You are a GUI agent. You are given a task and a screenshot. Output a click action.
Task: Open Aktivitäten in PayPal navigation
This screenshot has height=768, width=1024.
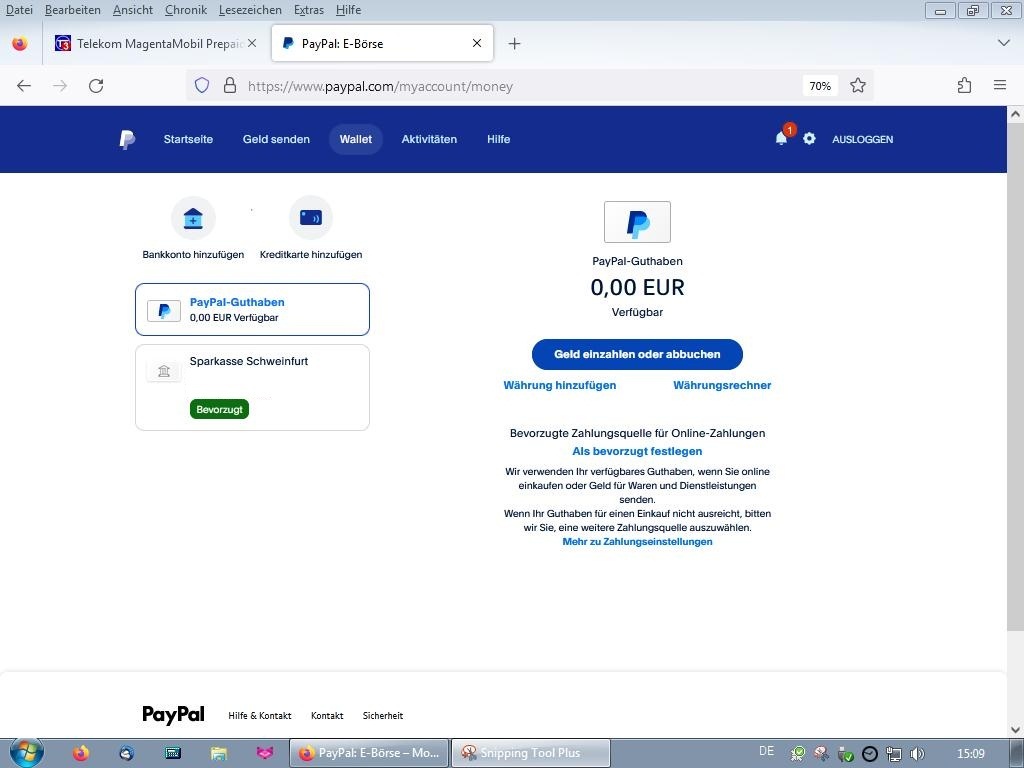click(429, 139)
